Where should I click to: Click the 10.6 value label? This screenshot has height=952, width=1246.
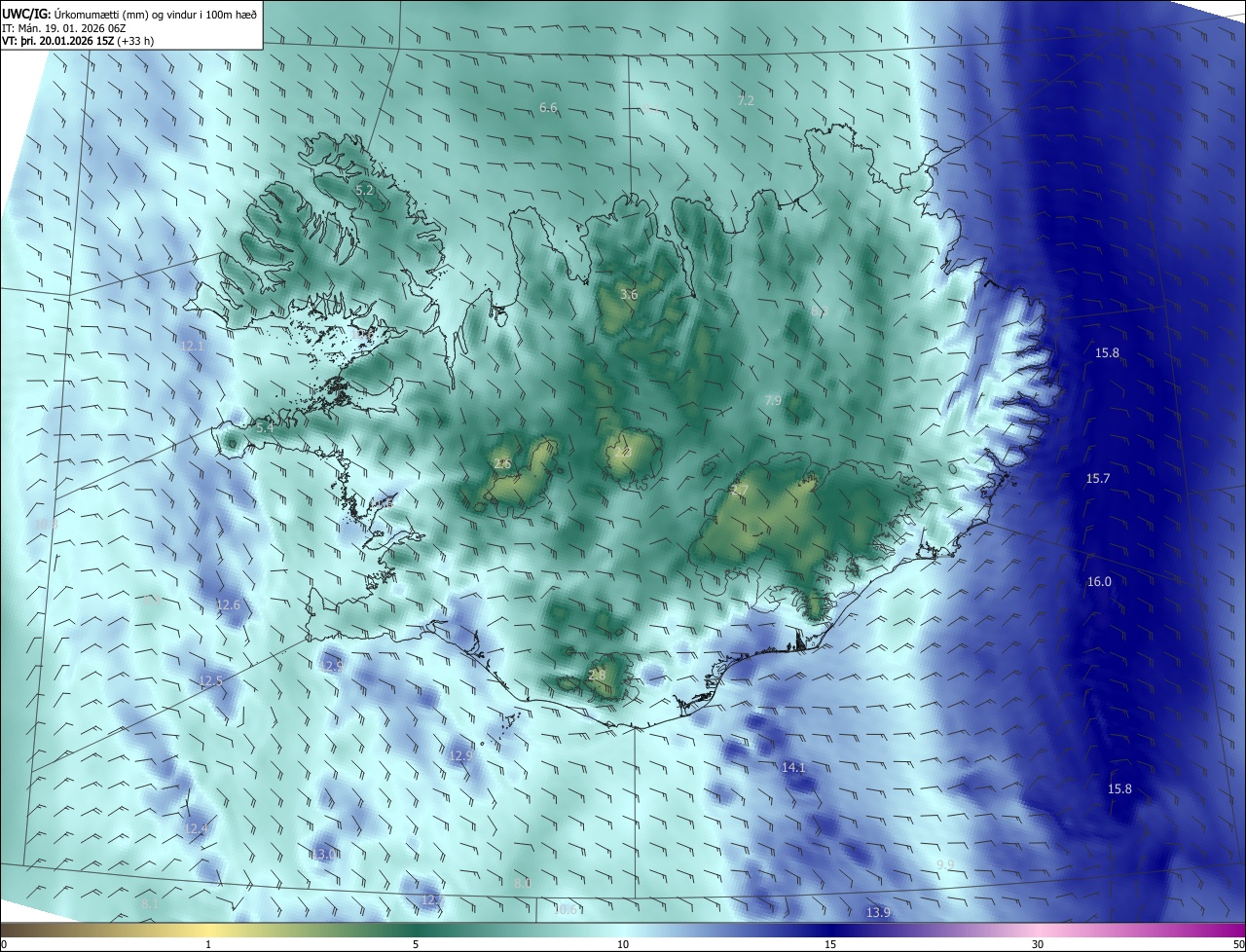[x=567, y=909]
